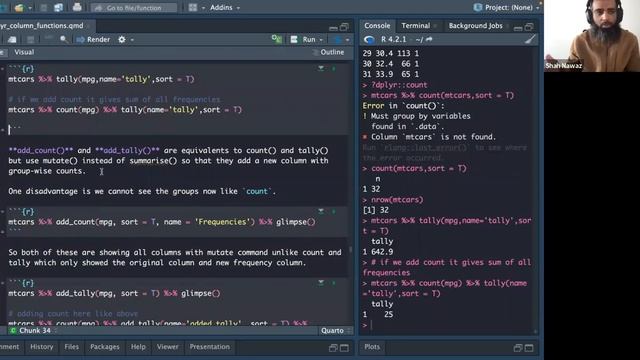The width and height of the screenshot is (640, 360).
Task: Run previous chunks icon for add_tally chunk
Action: click(321, 282)
